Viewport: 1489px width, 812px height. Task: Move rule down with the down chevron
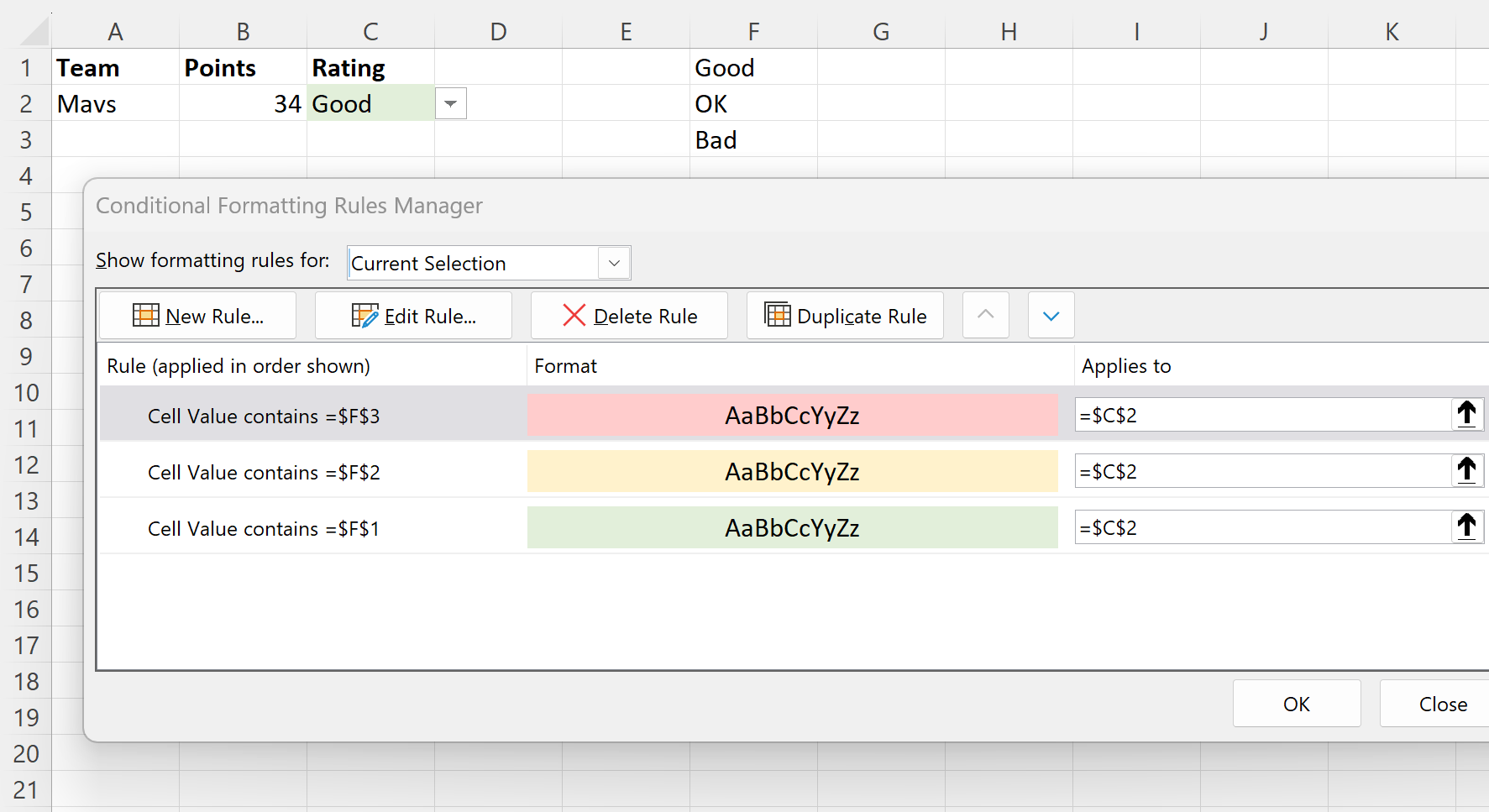tap(1051, 316)
